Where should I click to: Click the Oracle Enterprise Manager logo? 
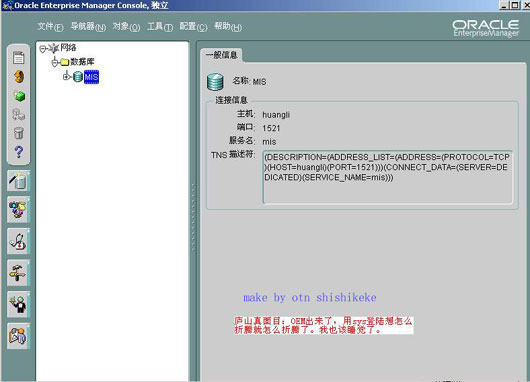click(x=485, y=28)
